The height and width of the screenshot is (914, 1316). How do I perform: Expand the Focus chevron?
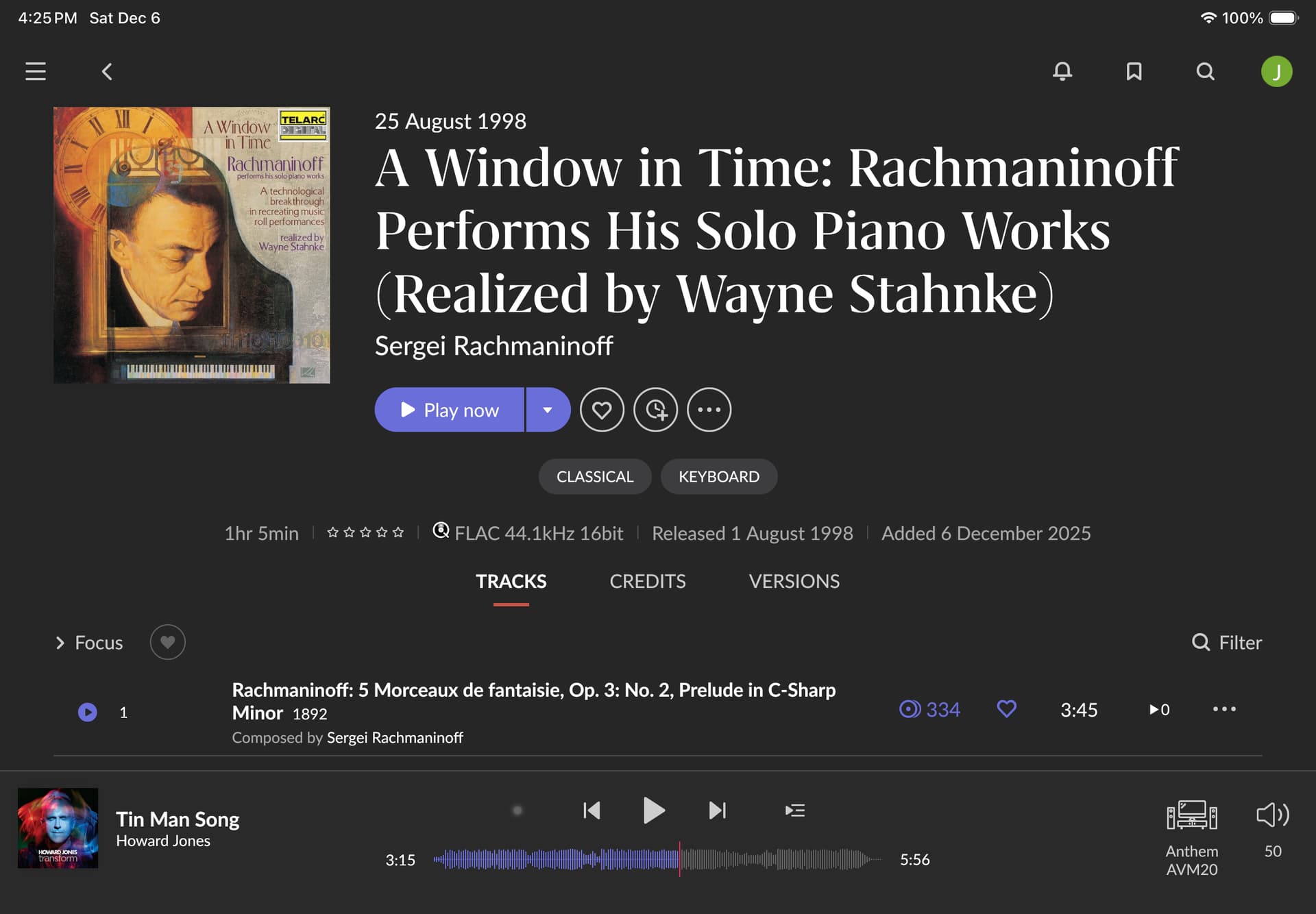coord(60,643)
